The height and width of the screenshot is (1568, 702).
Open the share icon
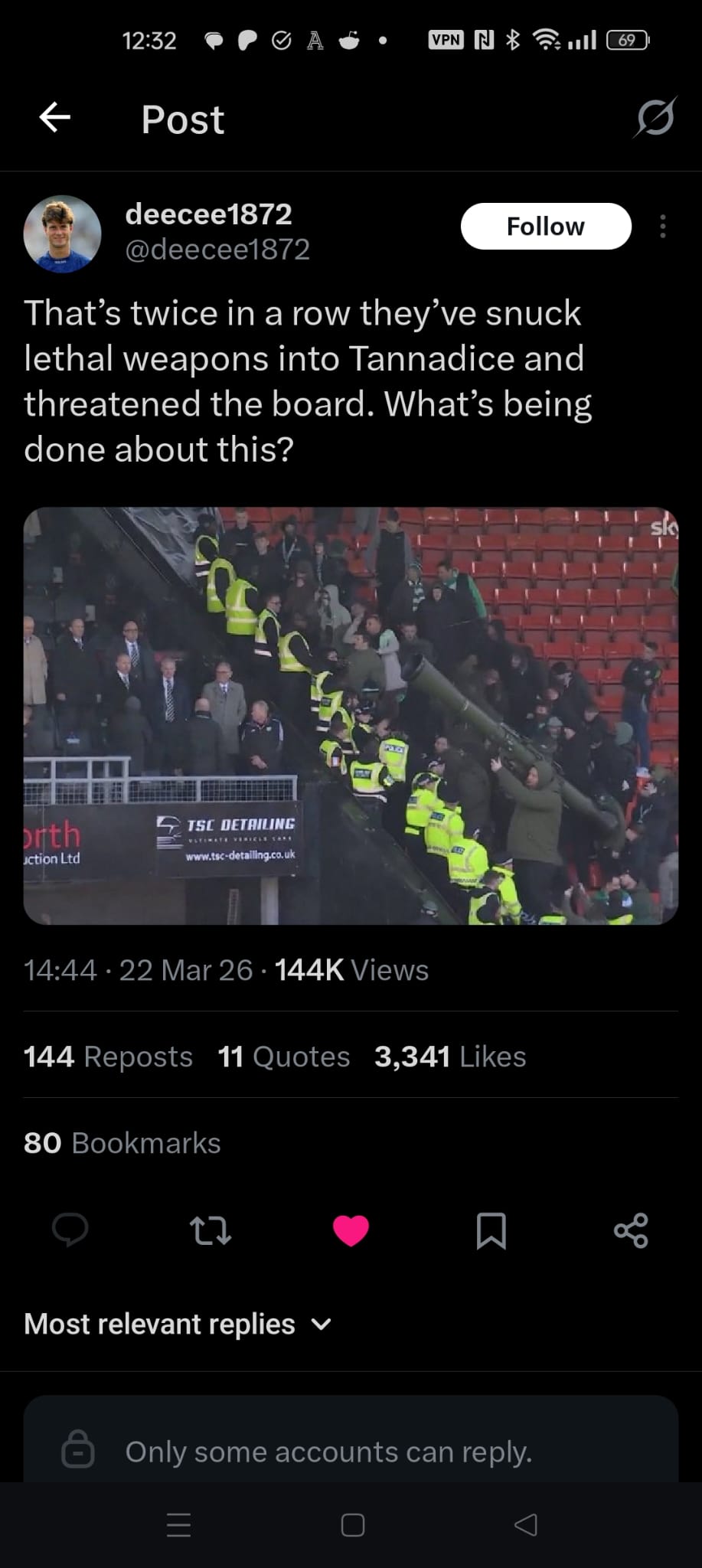click(x=631, y=1230)
